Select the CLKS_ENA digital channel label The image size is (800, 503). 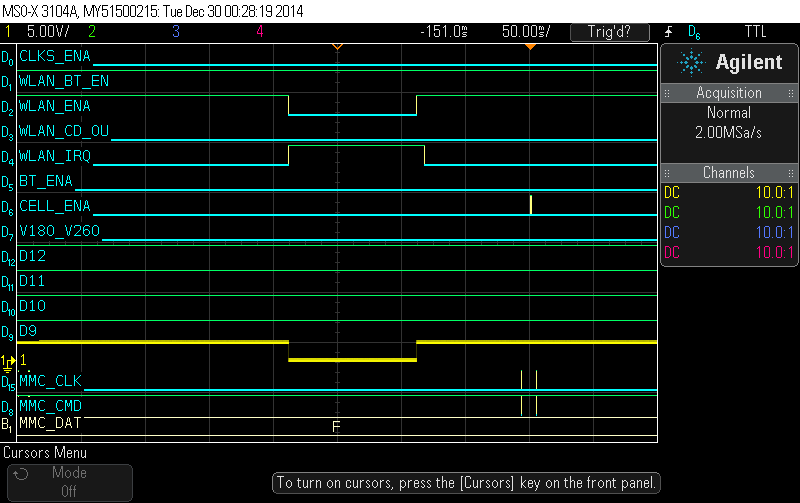click(x=55, y=56)
